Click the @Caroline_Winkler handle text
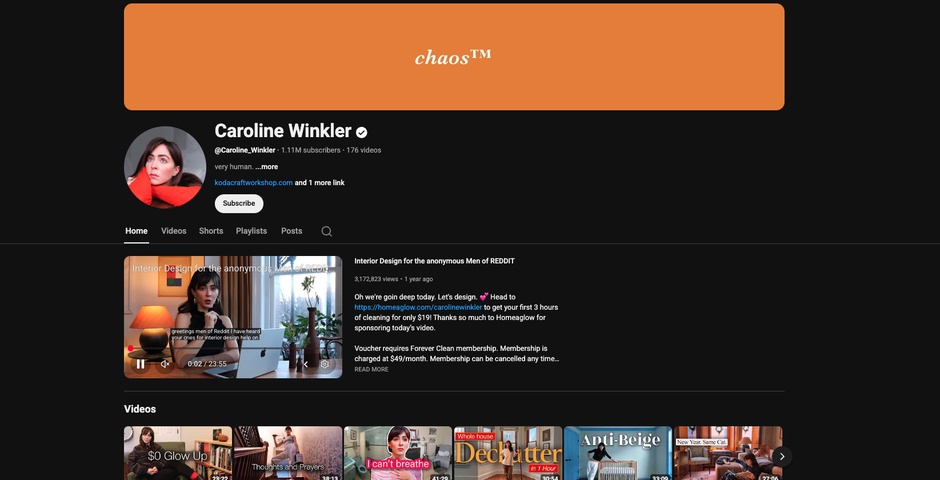 (x=245, y=150)
